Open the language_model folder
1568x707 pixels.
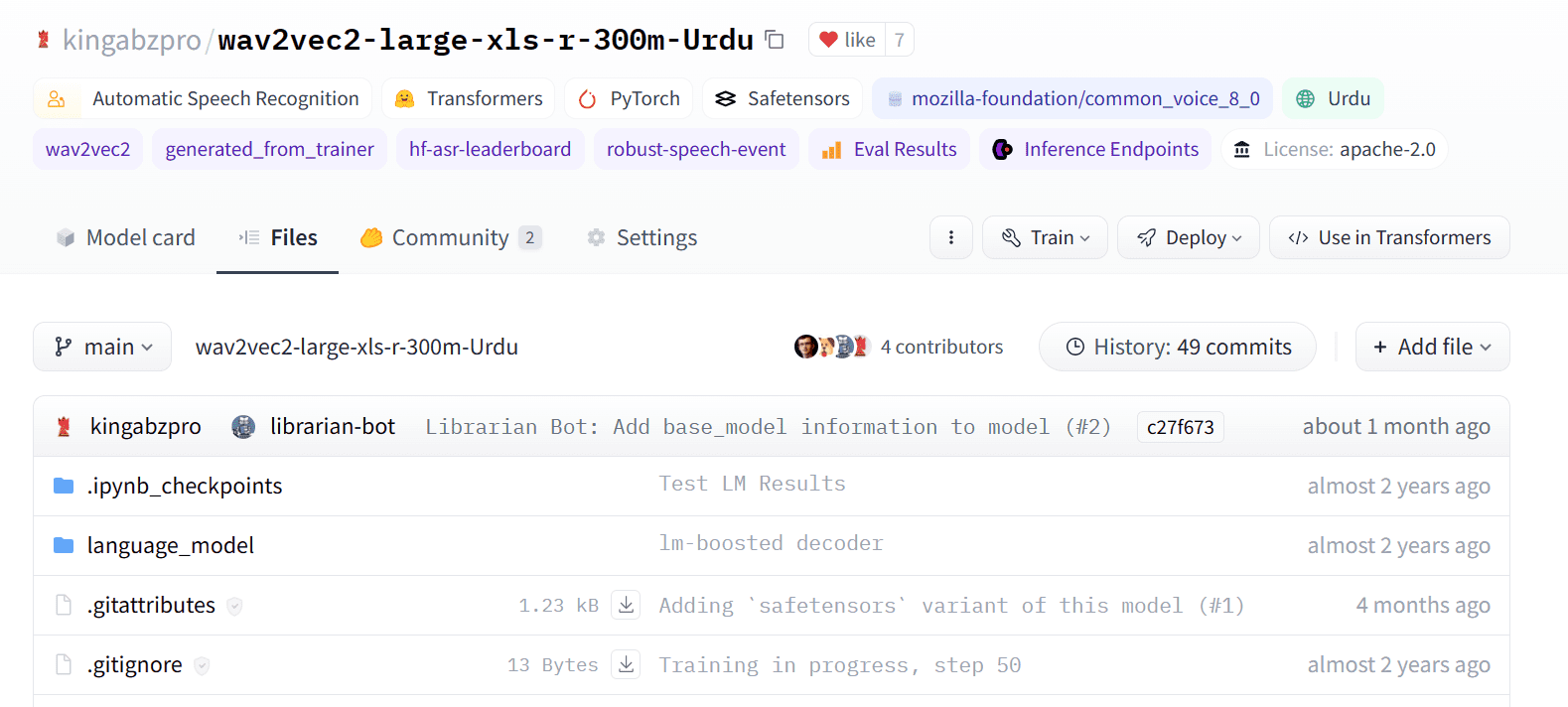170,546
